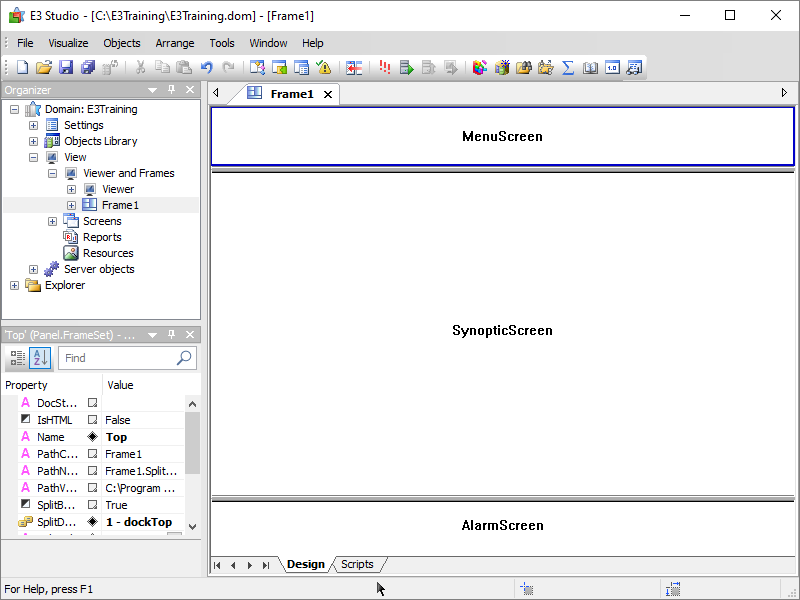Expand the Settings node in Organizer
The height and width of the screenshot is (600, 800).
point(34,125)
